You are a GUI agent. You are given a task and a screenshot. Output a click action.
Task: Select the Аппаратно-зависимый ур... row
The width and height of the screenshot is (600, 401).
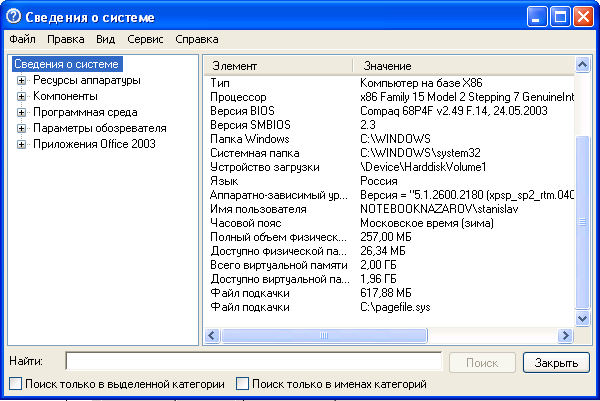coord(389,195)
